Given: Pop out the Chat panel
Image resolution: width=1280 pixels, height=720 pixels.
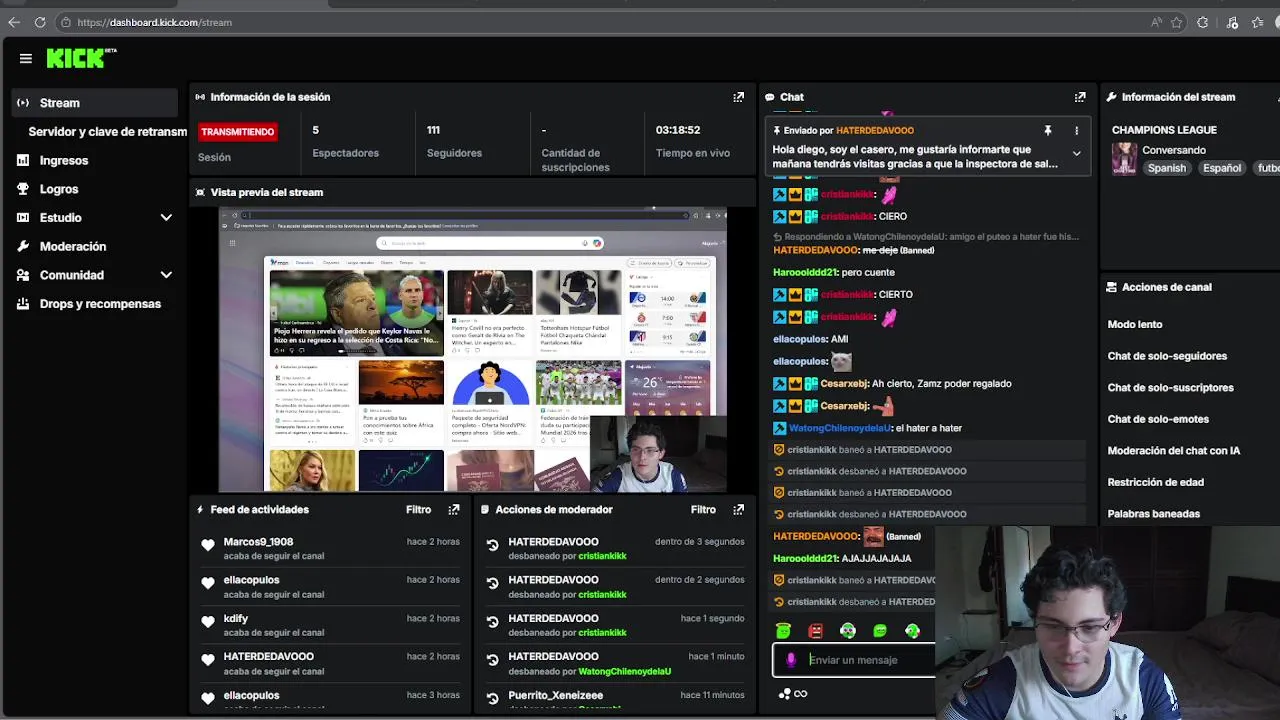Looking at the screenshot, I should [1080, 97].
